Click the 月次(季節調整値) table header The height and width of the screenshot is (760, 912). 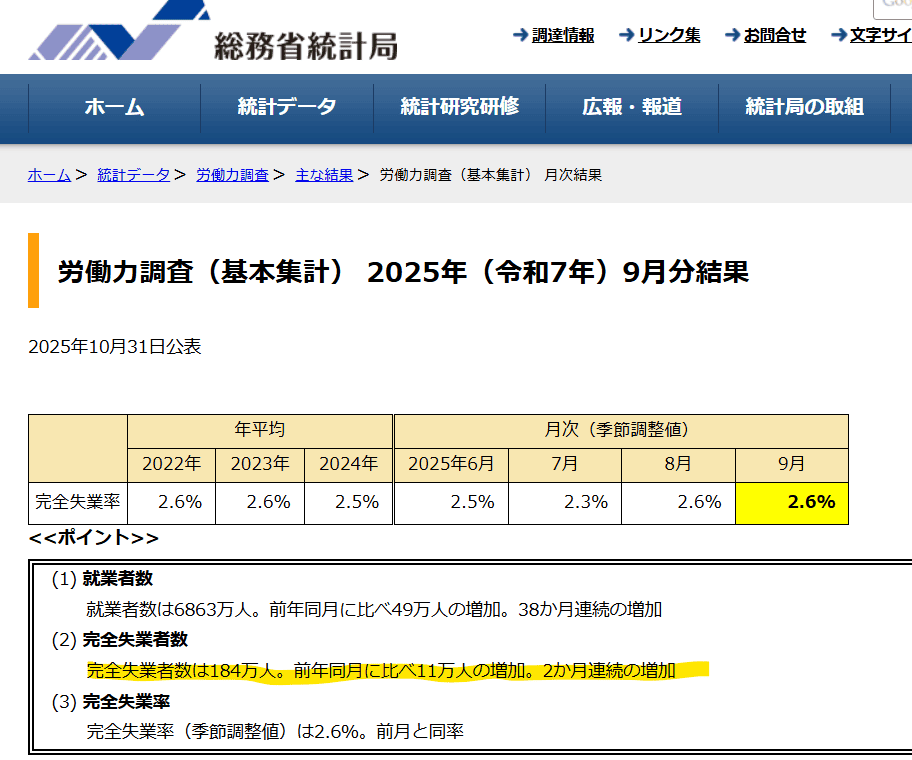621,430
